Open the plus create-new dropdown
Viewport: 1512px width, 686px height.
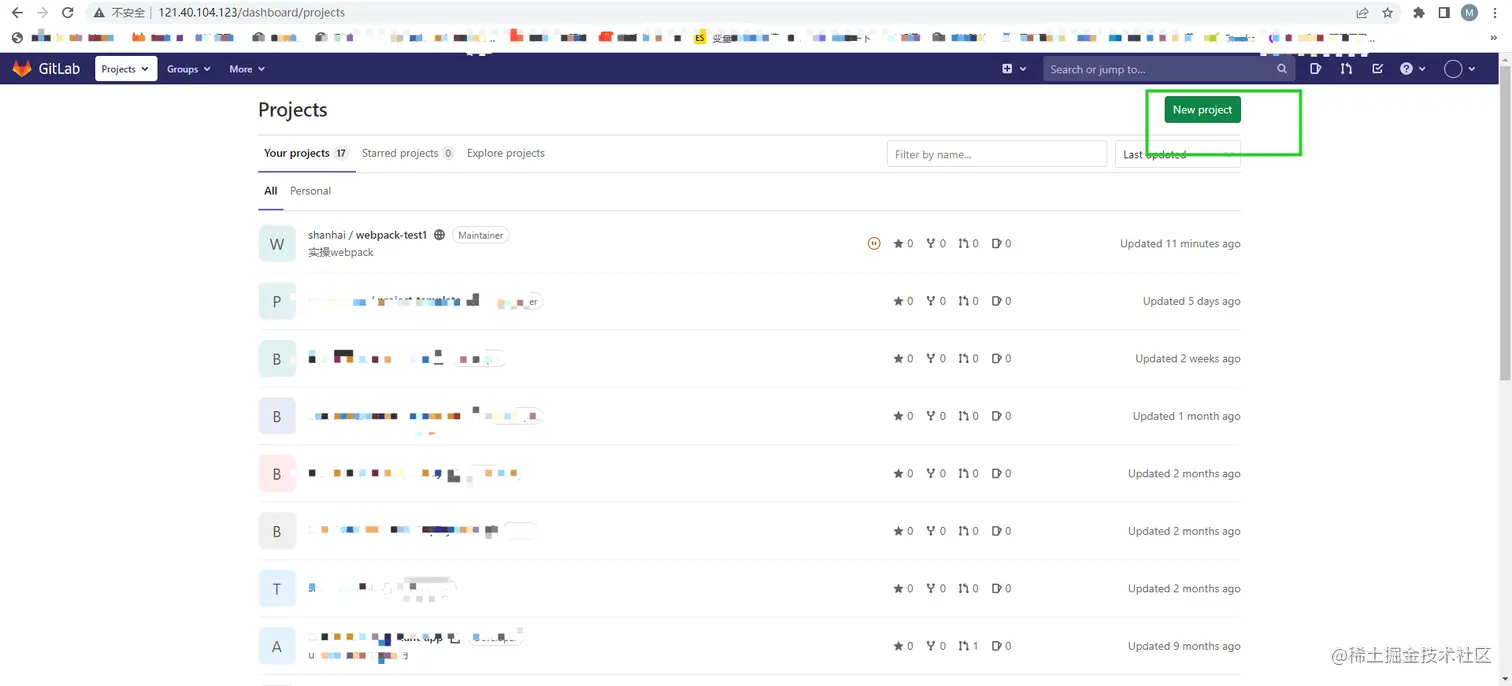tap(1014, 69)
